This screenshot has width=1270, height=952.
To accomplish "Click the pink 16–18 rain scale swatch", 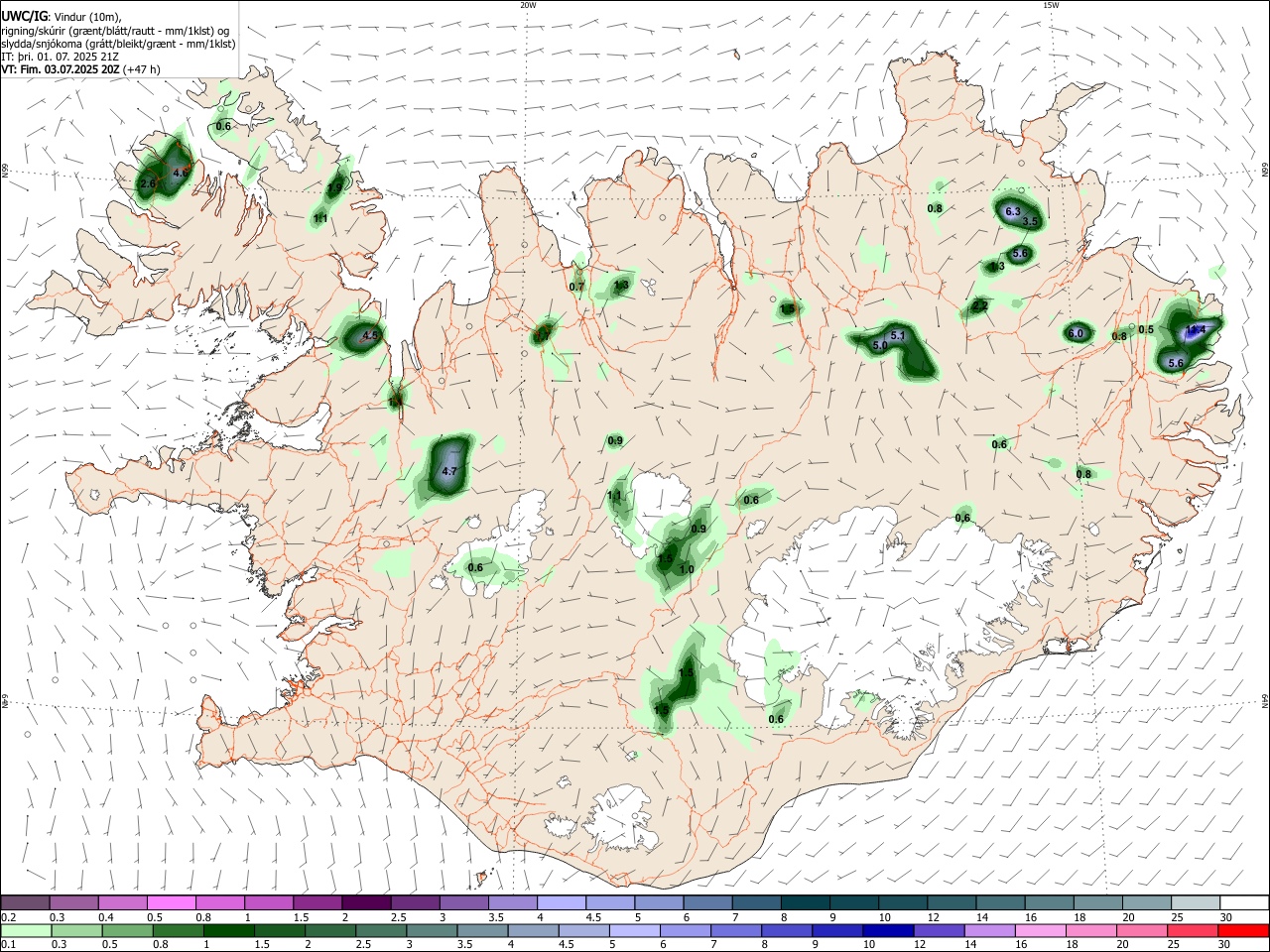I will [x=1039, y=930].
